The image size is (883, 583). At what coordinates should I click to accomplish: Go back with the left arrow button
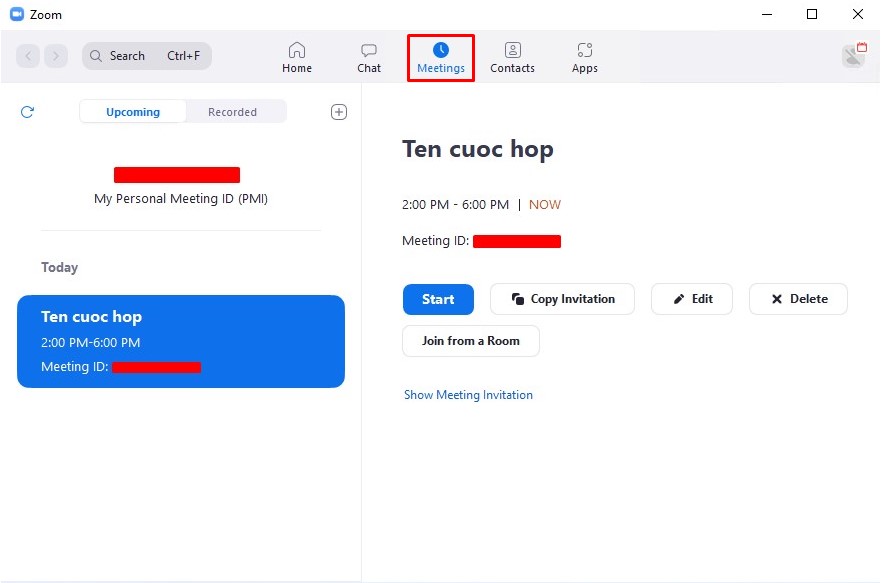pos(28,56)
